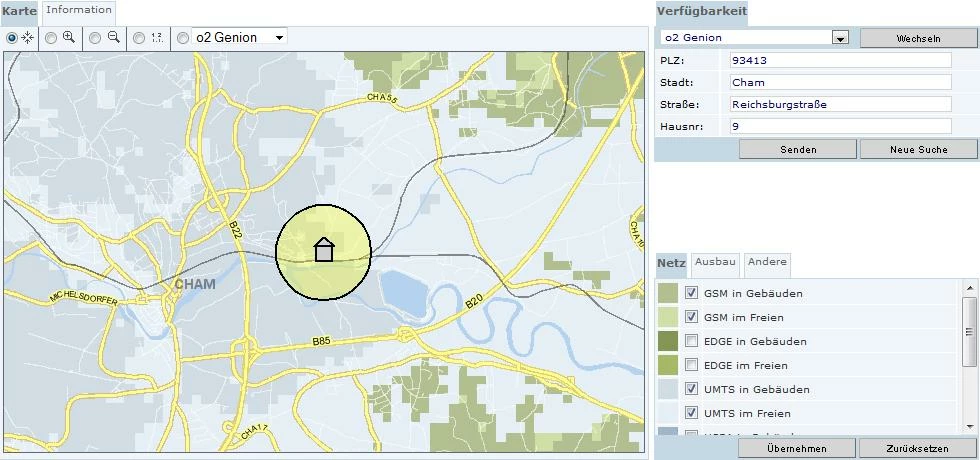This screenshot has height=460, width=980.
Task: Click the MICHELSDORFER road label on map
Action: pos(84,298)
